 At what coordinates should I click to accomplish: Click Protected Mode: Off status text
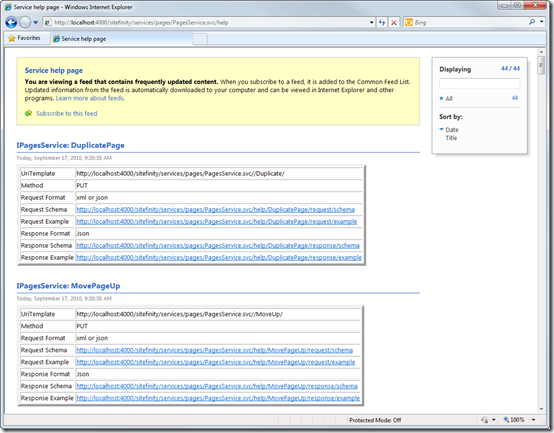[x=375, y=420]
